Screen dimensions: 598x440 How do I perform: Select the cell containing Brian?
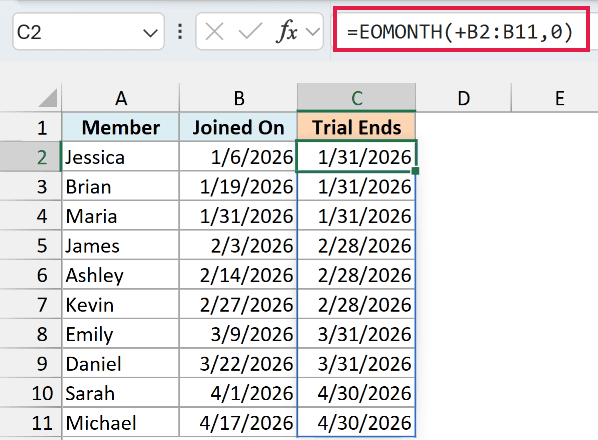121,186
